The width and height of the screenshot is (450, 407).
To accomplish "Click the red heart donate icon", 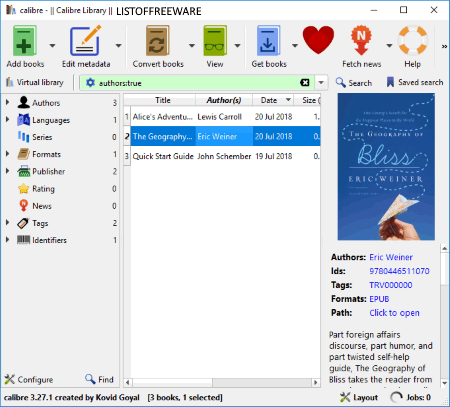I will 318,40.
